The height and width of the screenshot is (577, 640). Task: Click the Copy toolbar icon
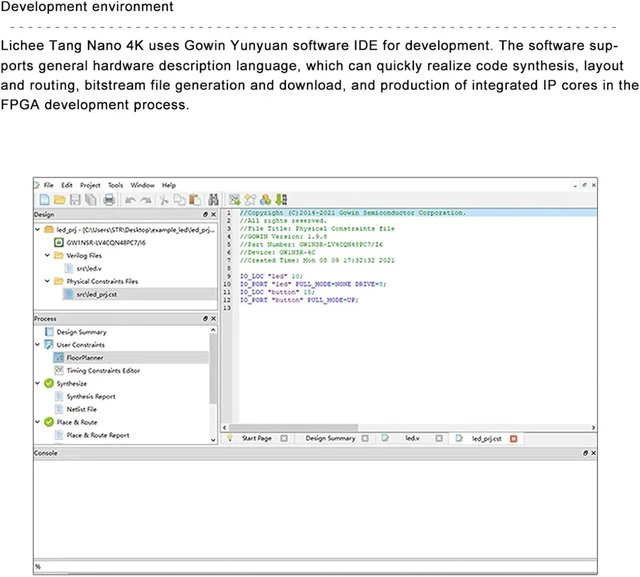179,200
